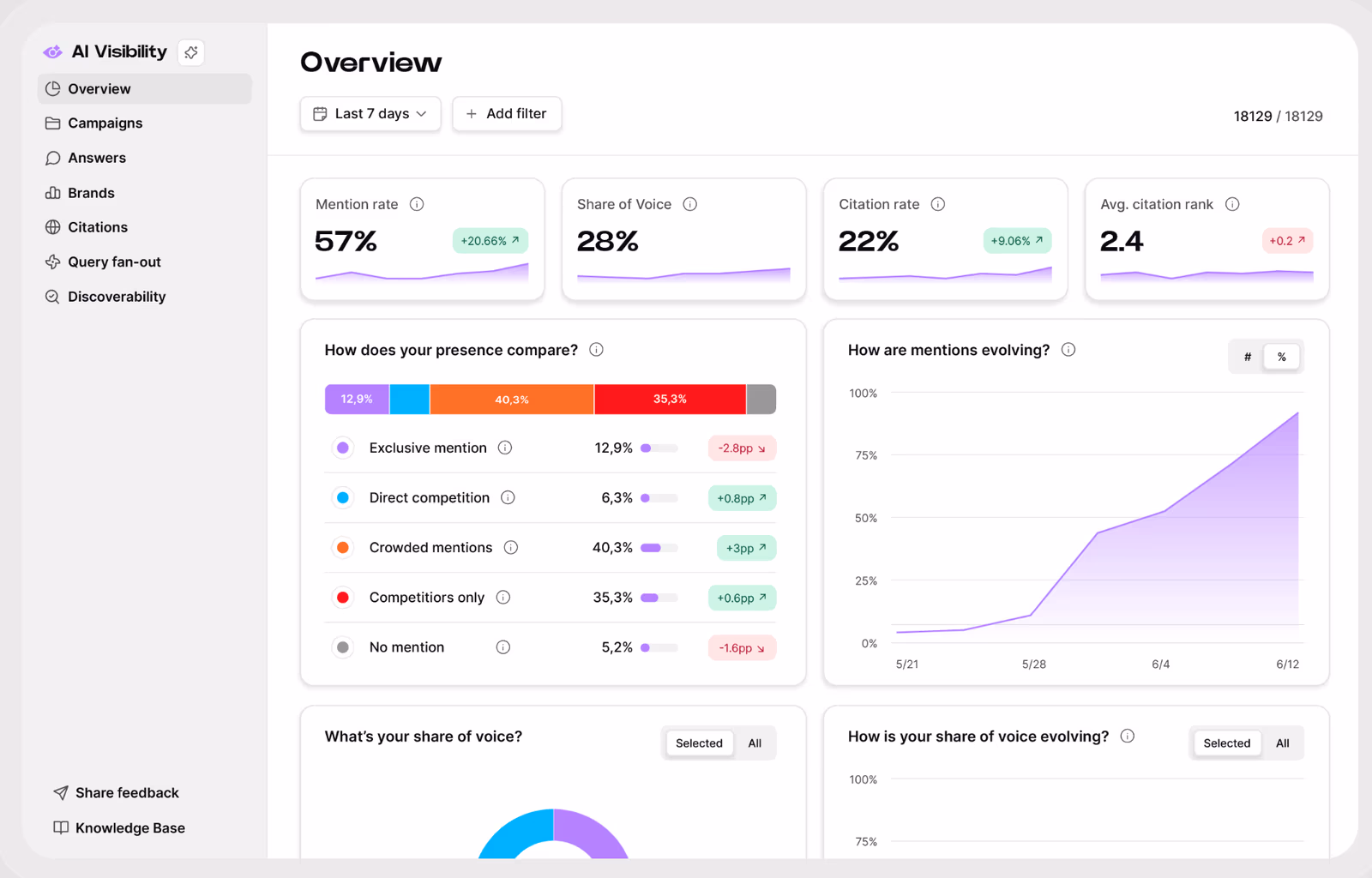The height and width of the screenshot is (878, 1372).
Task: Click the 57% Mention rate value
Action: click(x=346, y=242)
